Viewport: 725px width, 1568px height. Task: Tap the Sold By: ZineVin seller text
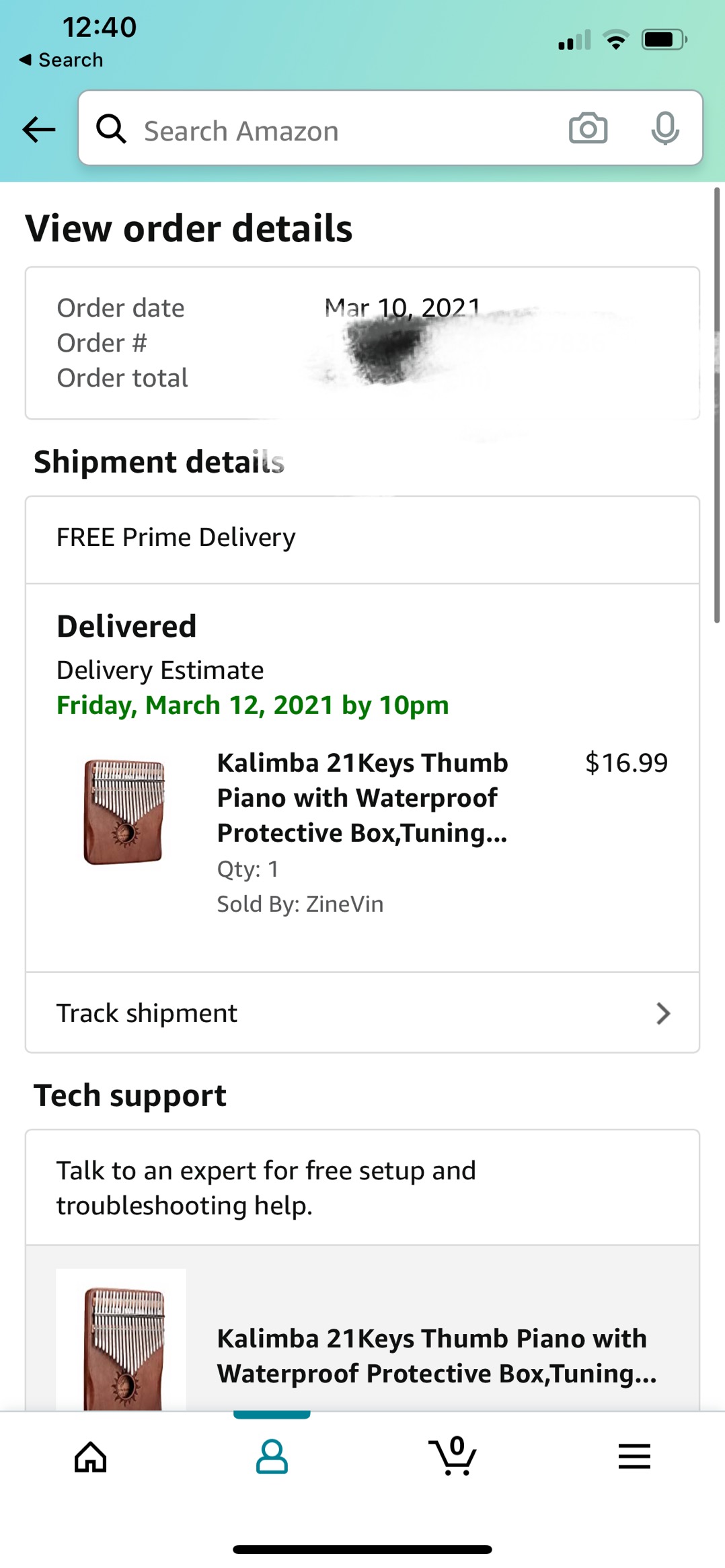pos(300,904)
